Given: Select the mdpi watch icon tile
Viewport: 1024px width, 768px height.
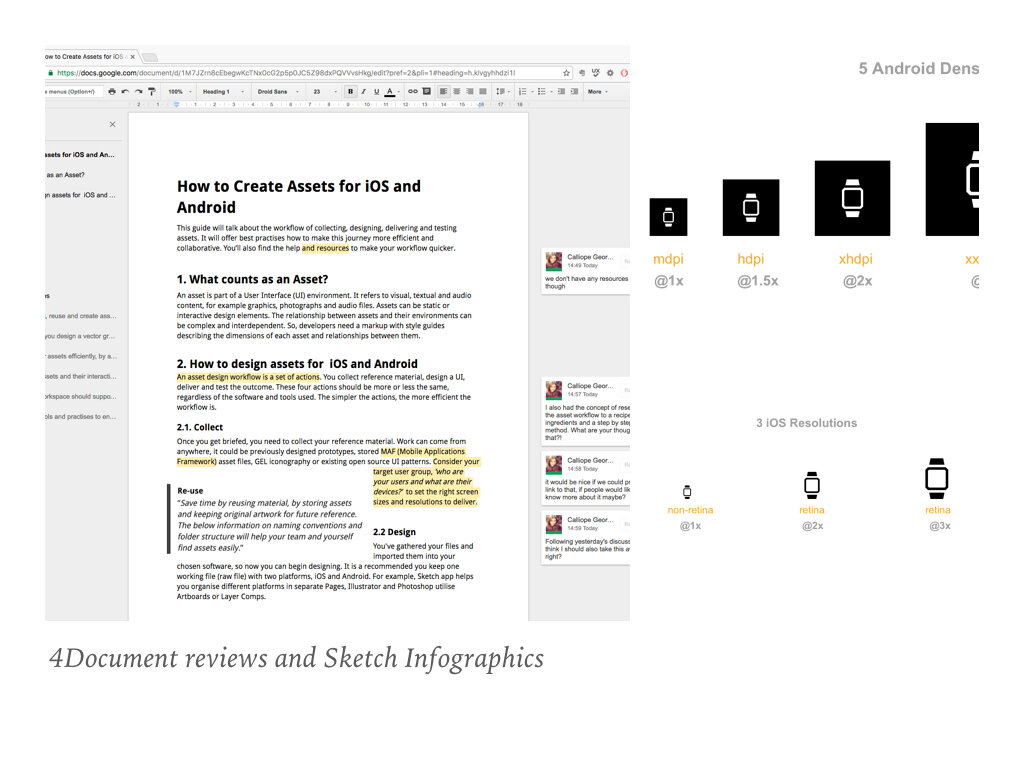Looking at the screenshot, I should click(668, 217).
